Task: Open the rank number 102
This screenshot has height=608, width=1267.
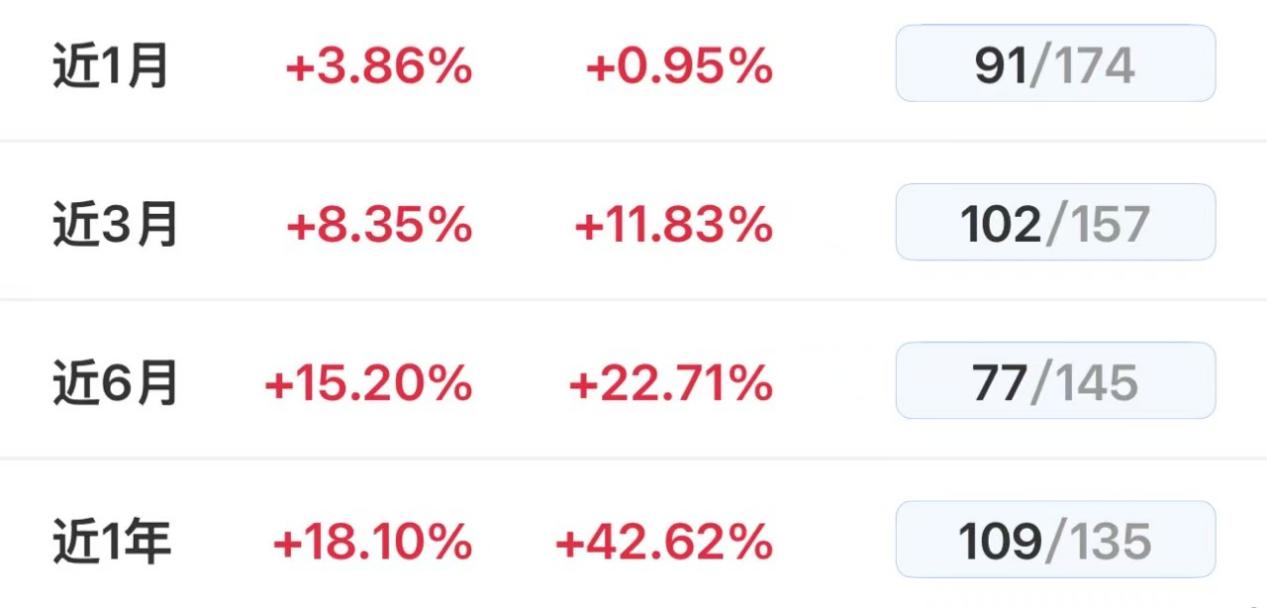Action: pos(1001,225)
